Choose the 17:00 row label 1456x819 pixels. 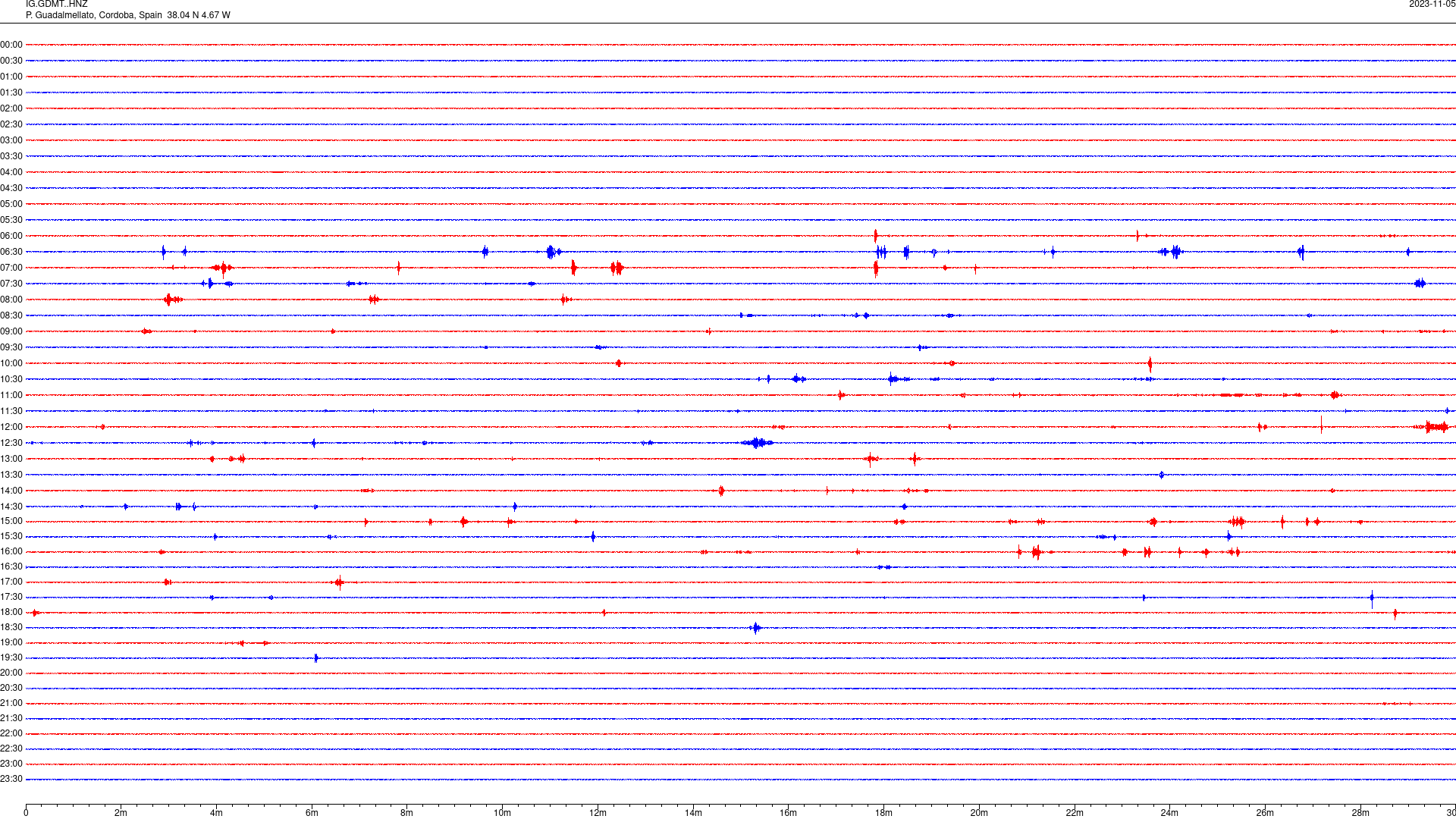click(11, 582)
